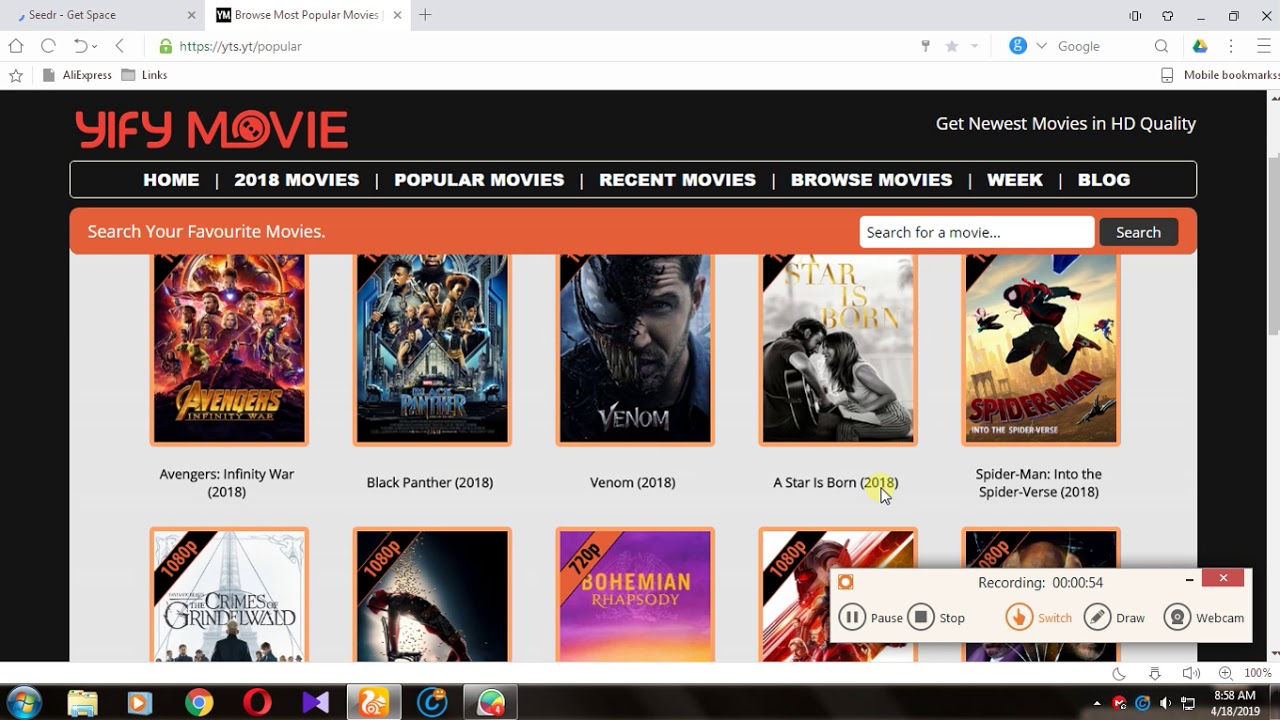This screenshot has width=1280, height=720.
Task: Open Windows Start menu
Action: click(24, 703)
